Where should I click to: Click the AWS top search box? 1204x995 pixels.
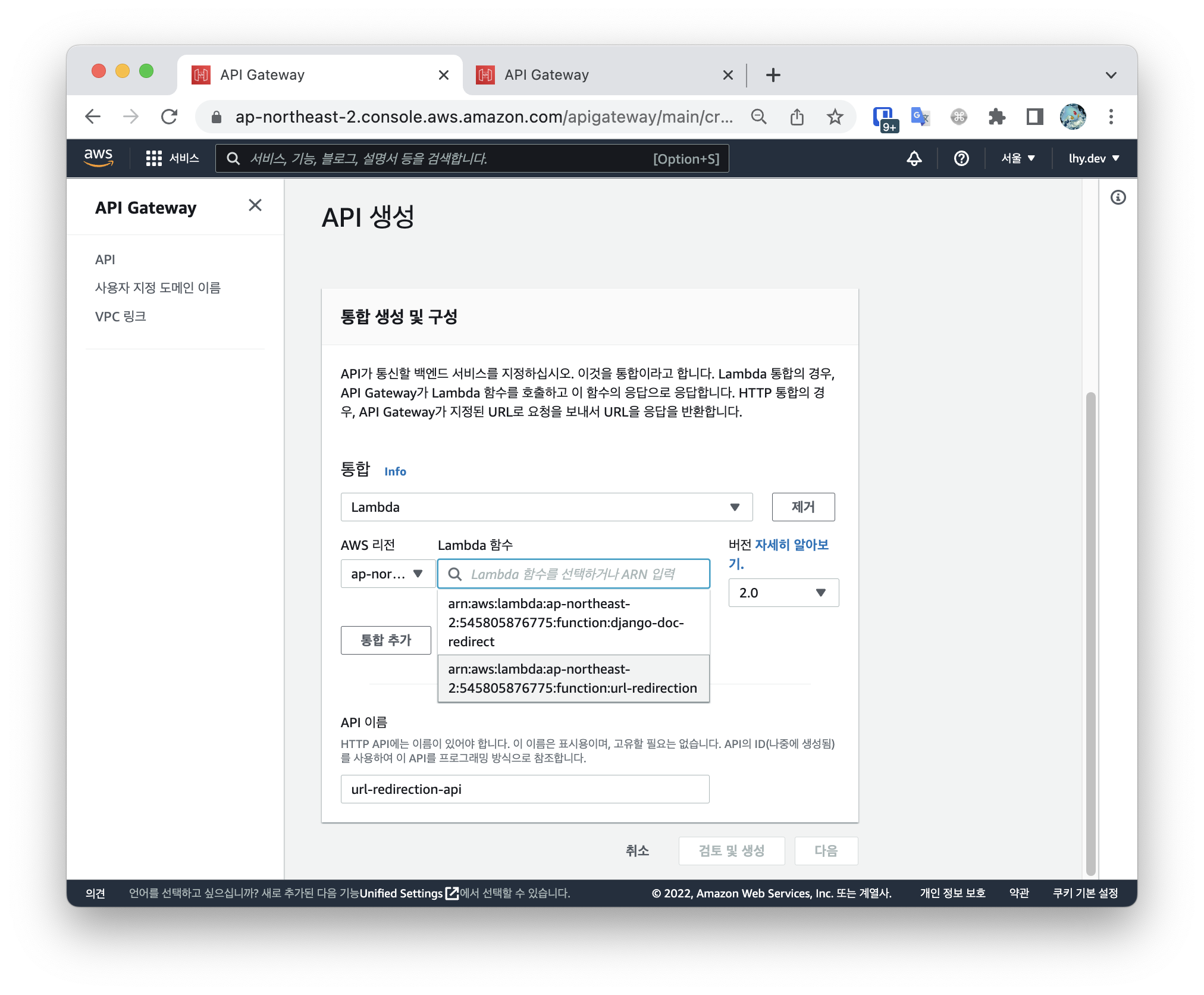click(472, 158)
